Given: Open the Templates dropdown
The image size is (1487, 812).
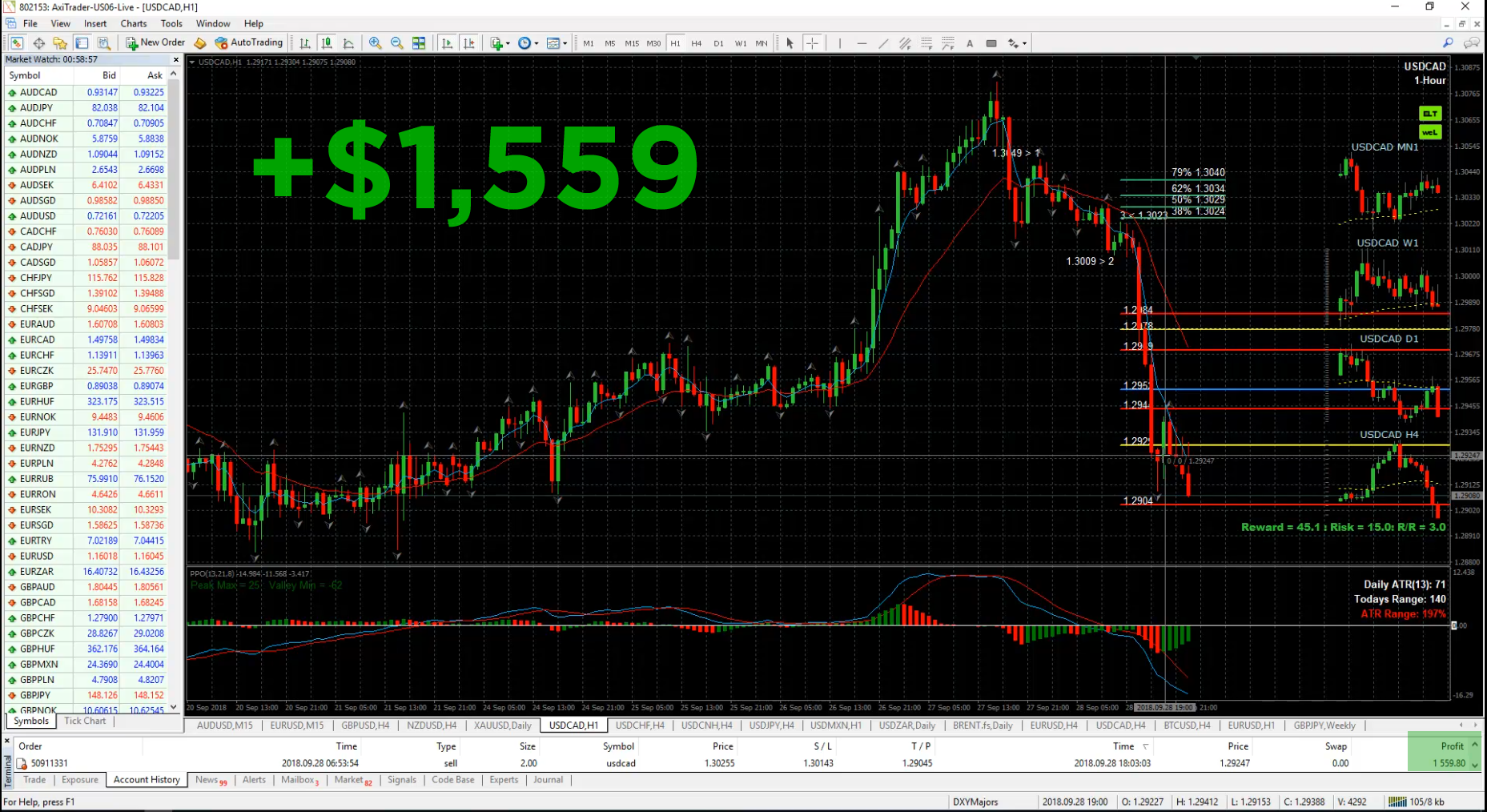Looking at the screenshot, I should (557, 43).
